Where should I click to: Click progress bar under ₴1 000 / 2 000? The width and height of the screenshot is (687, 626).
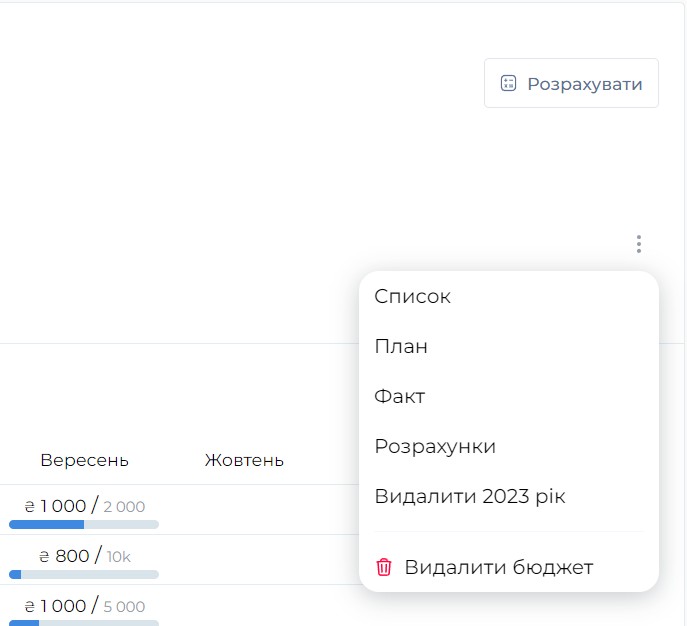coord(84,524)
